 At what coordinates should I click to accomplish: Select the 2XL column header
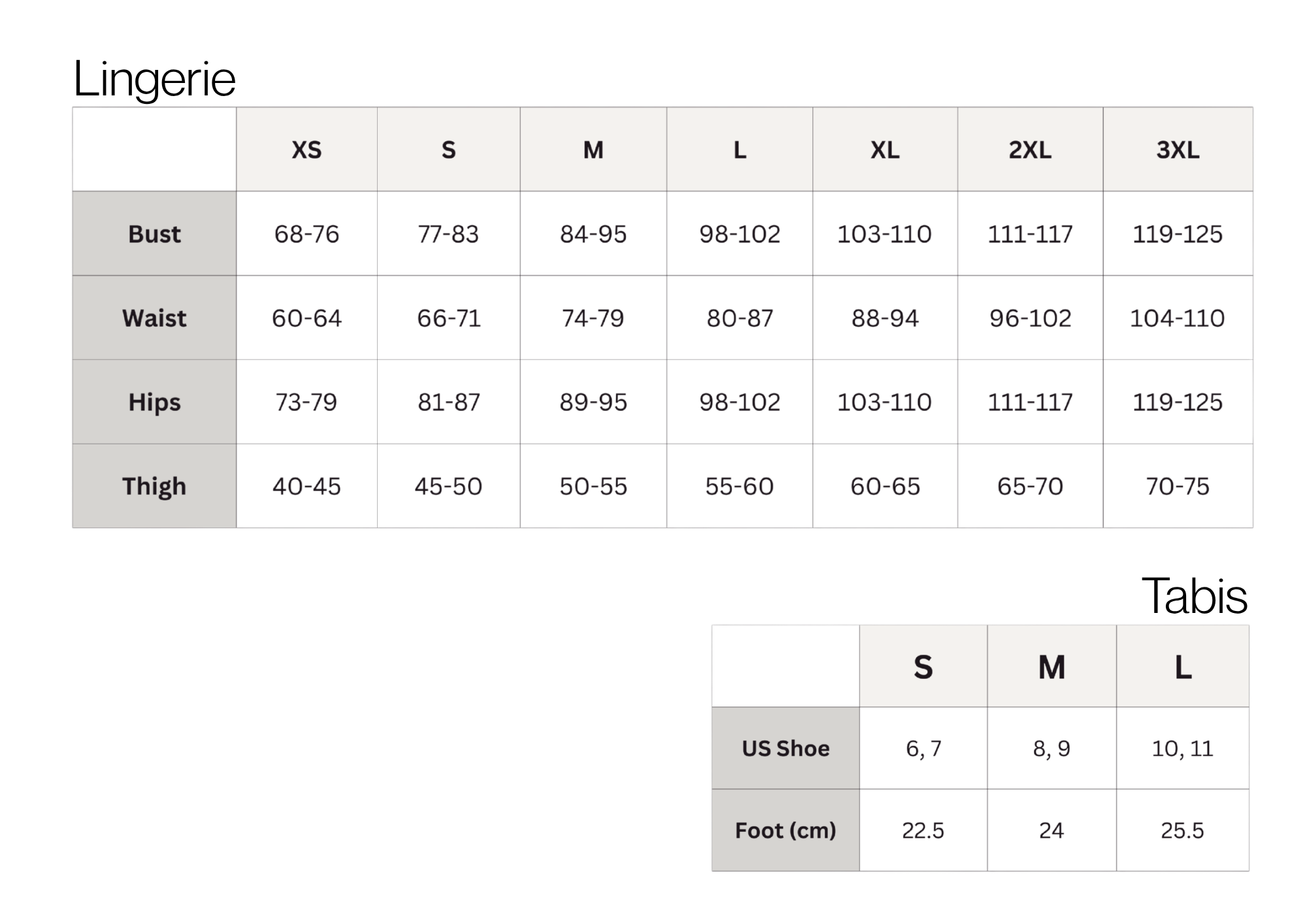(1031, 150)
